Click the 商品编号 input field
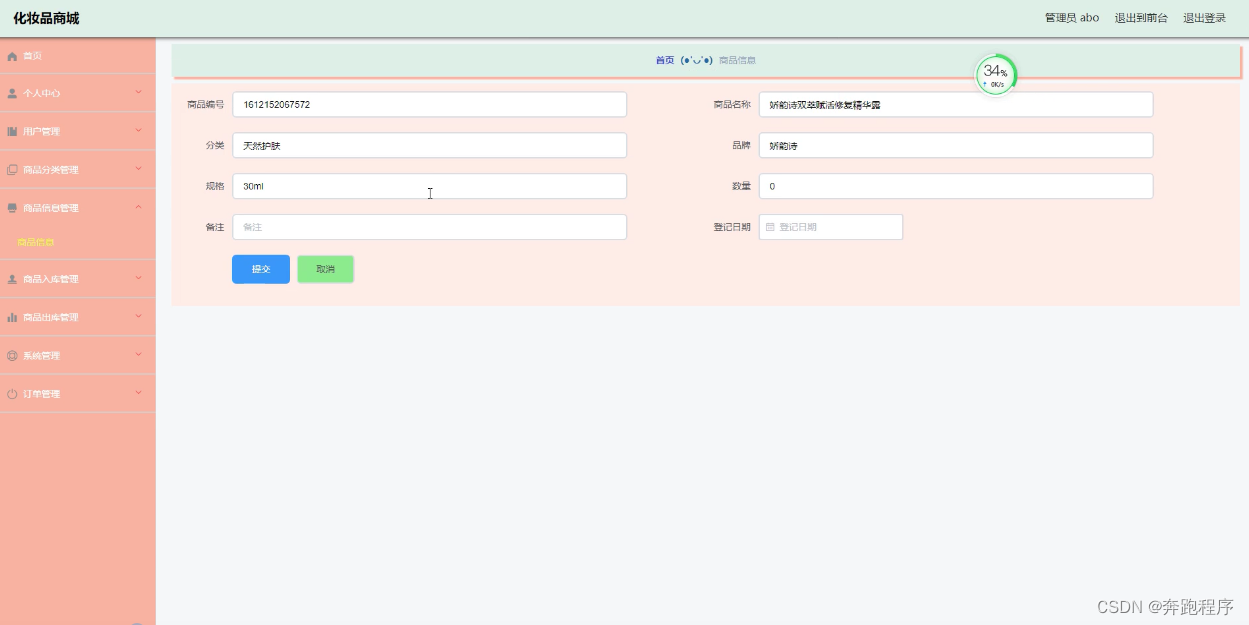The width and height of the screenshot is (1249, 625). click(x=430, y=104)
